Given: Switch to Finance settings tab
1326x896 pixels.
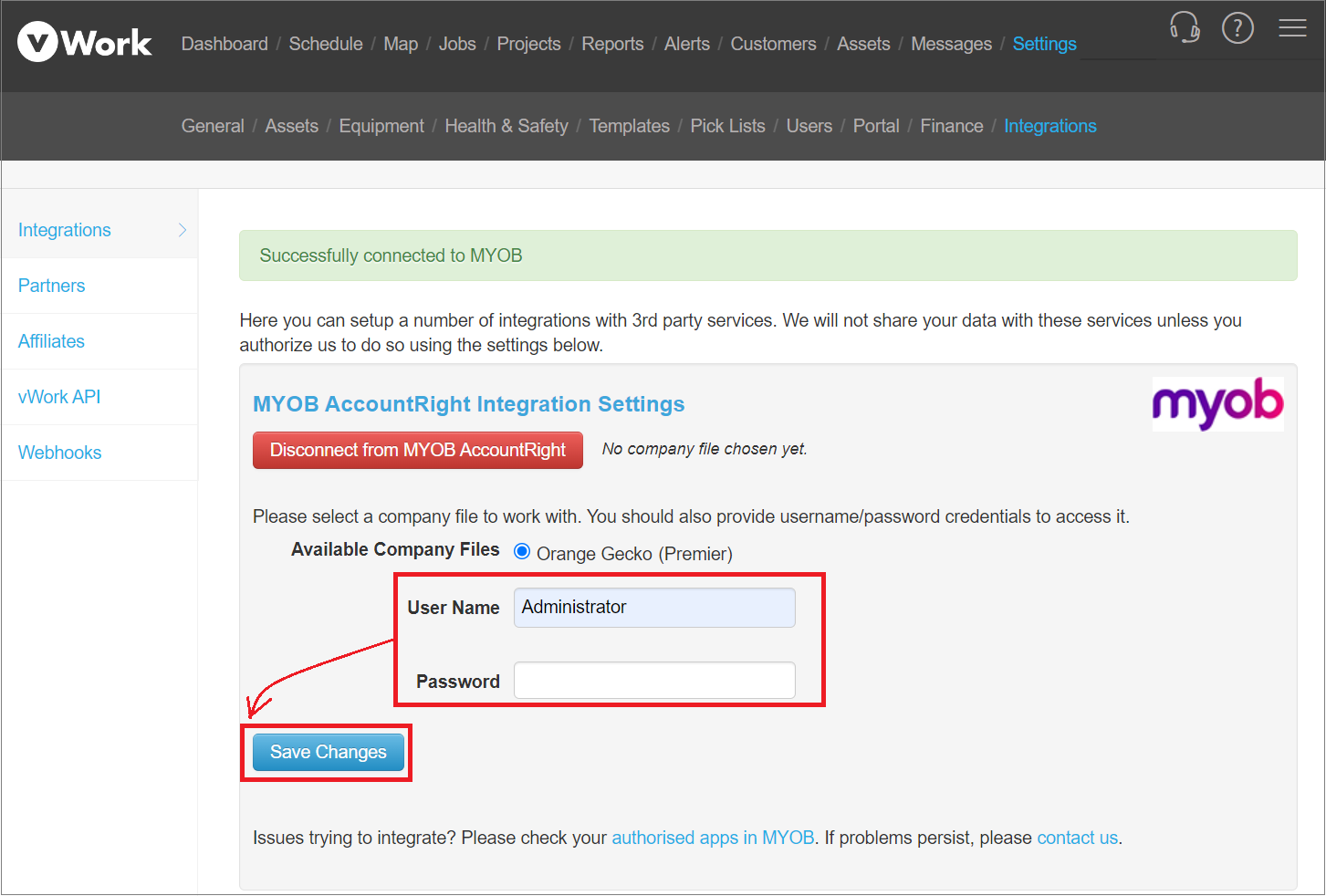Looking at the screenshot, I should 951,126.
